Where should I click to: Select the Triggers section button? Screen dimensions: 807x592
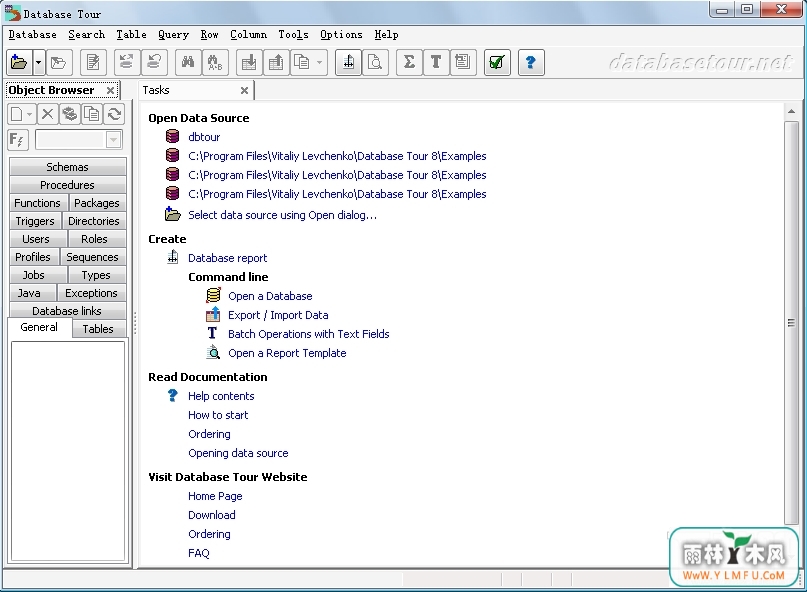click(35, 221)
